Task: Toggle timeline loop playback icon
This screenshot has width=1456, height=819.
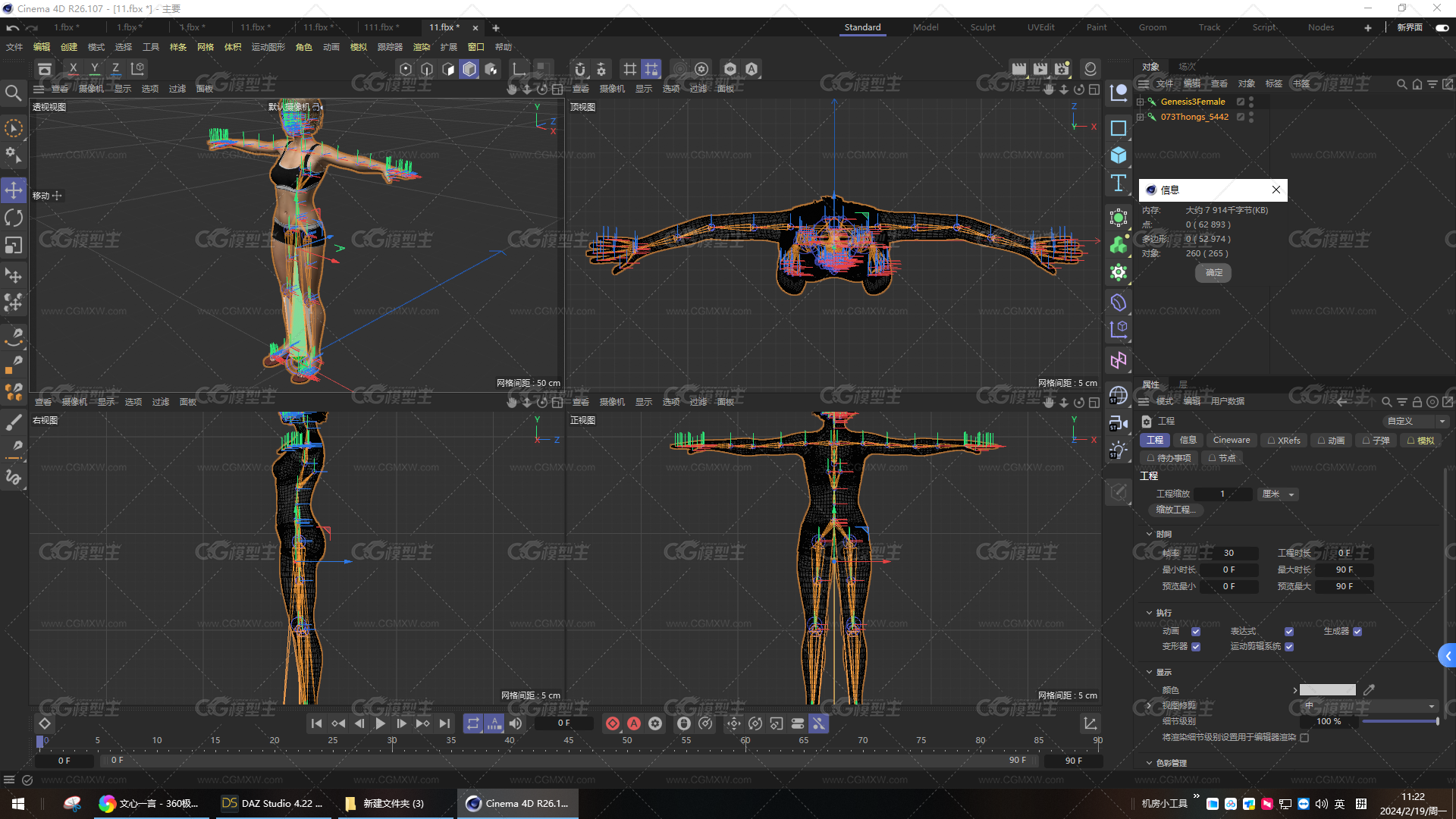Action: pyautogui.click(x=473, y=724)
